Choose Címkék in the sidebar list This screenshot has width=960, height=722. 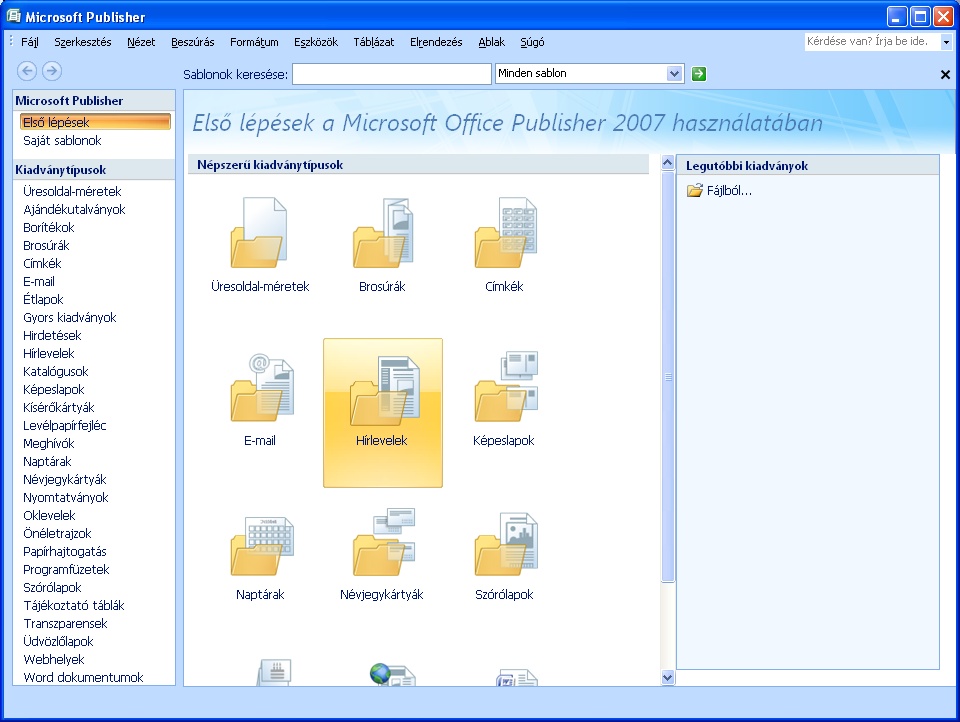click(42, 263)
